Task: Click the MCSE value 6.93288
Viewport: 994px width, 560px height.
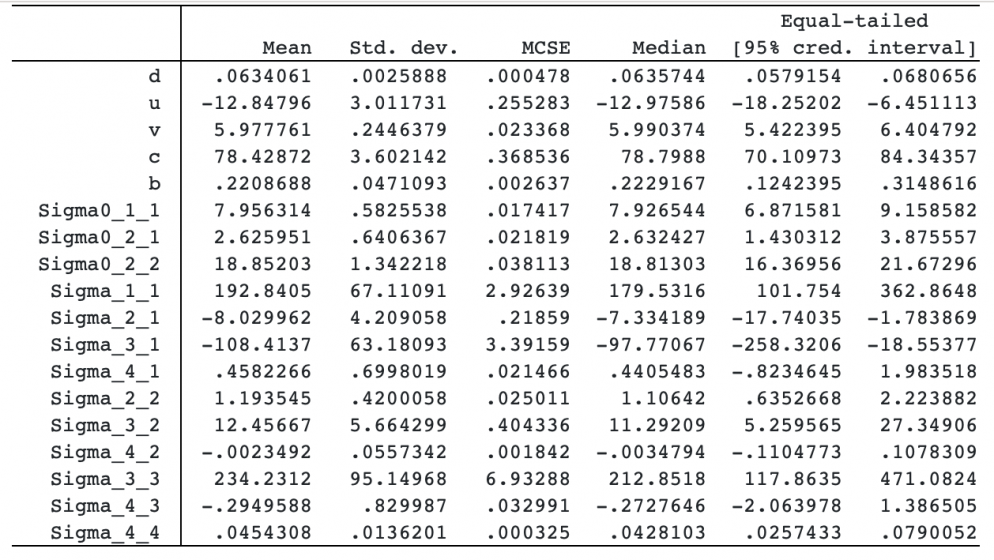Action: 528,479
